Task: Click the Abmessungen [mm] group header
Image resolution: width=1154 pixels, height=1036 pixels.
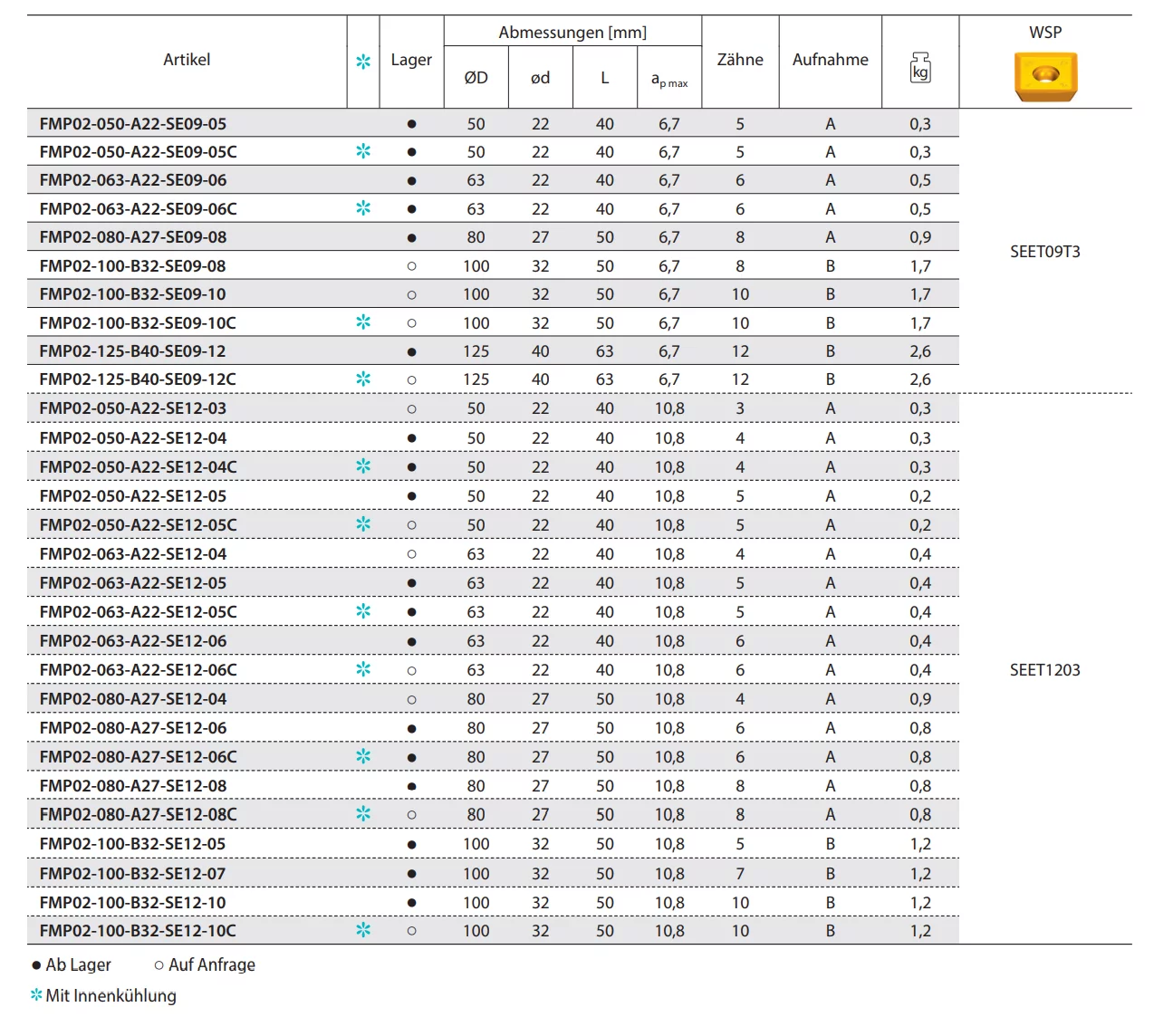Action: (x=572, y=33)
